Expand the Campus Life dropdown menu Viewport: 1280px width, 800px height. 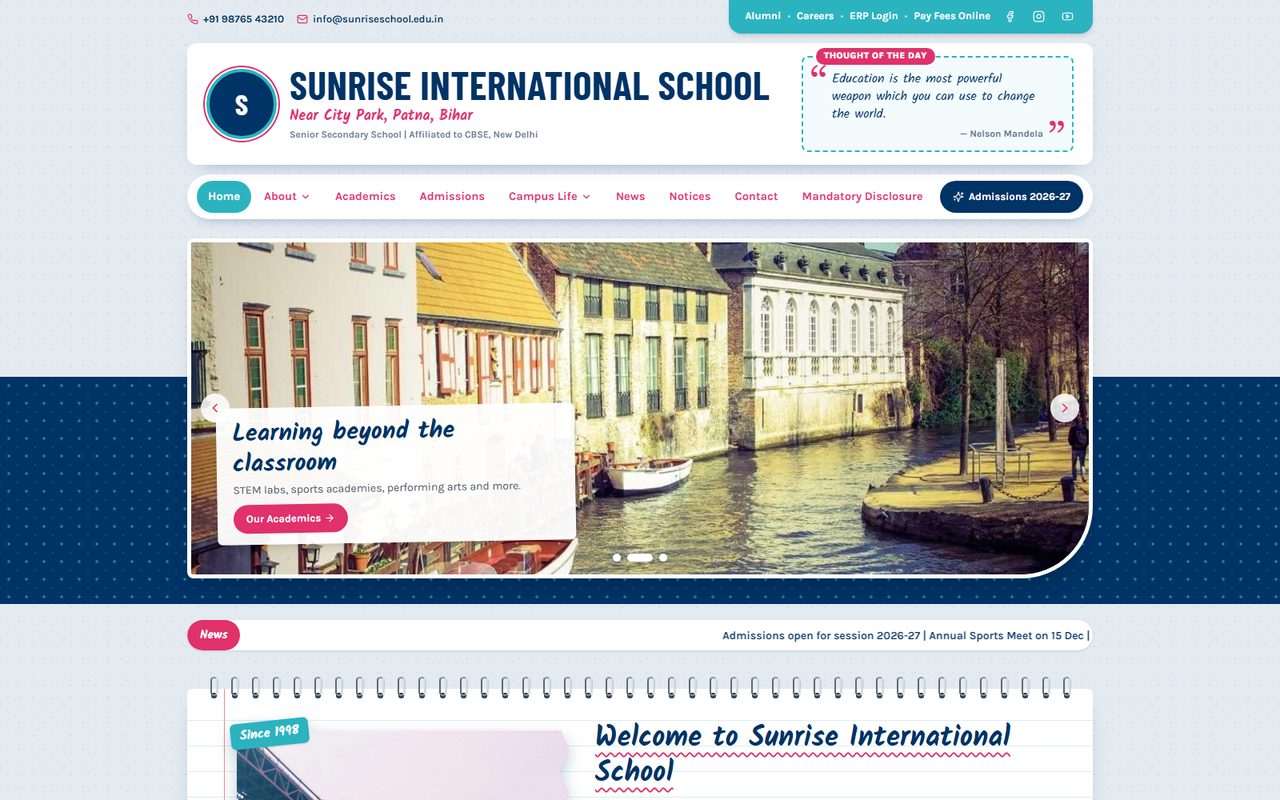point(549,197)
